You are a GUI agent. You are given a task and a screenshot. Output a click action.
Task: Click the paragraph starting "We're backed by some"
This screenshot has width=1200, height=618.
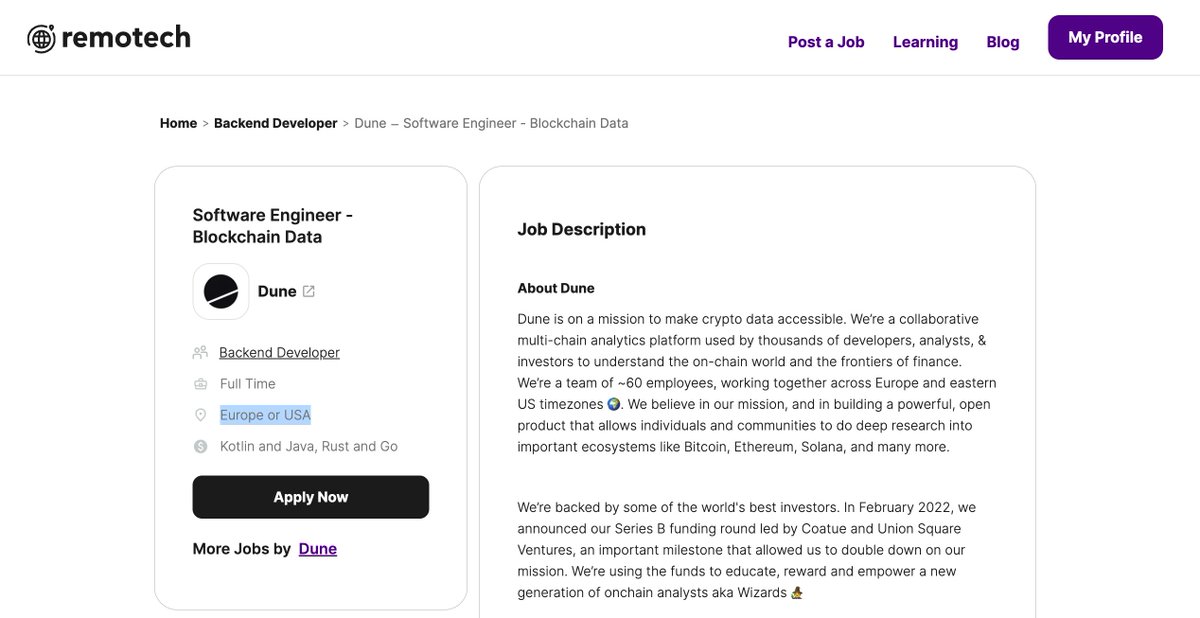747,550
